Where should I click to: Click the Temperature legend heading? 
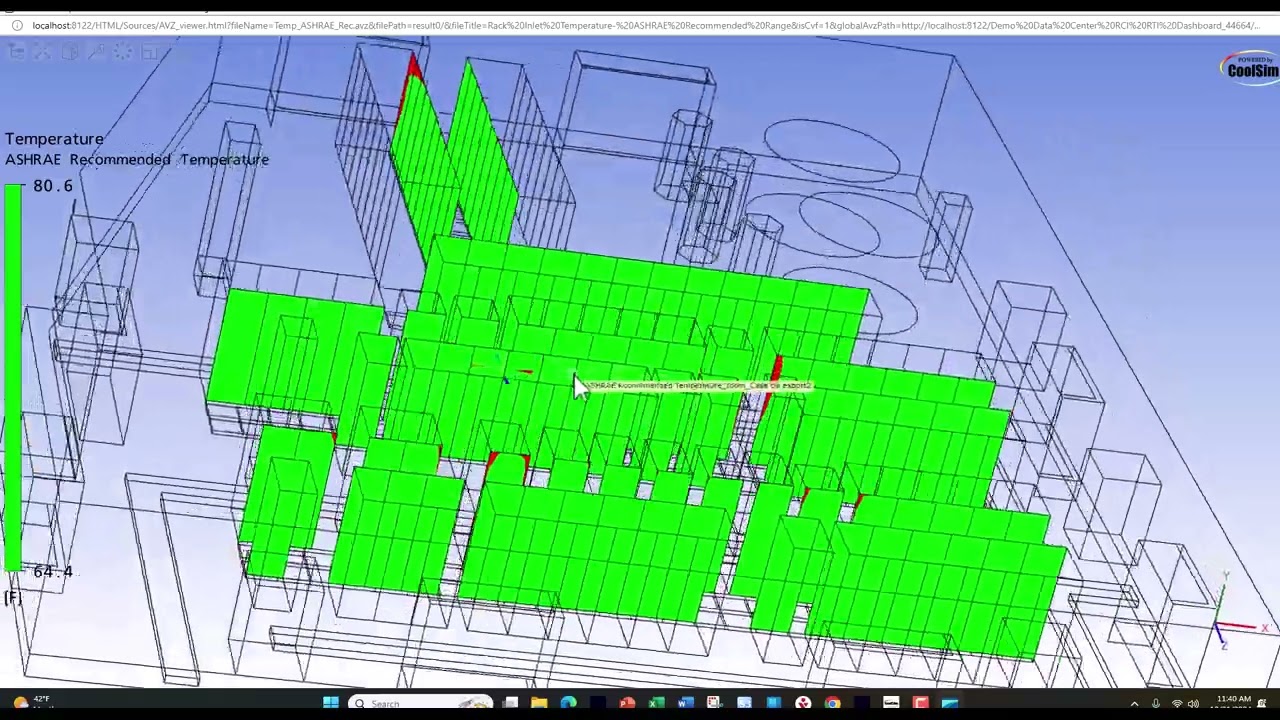coord(54,139)
